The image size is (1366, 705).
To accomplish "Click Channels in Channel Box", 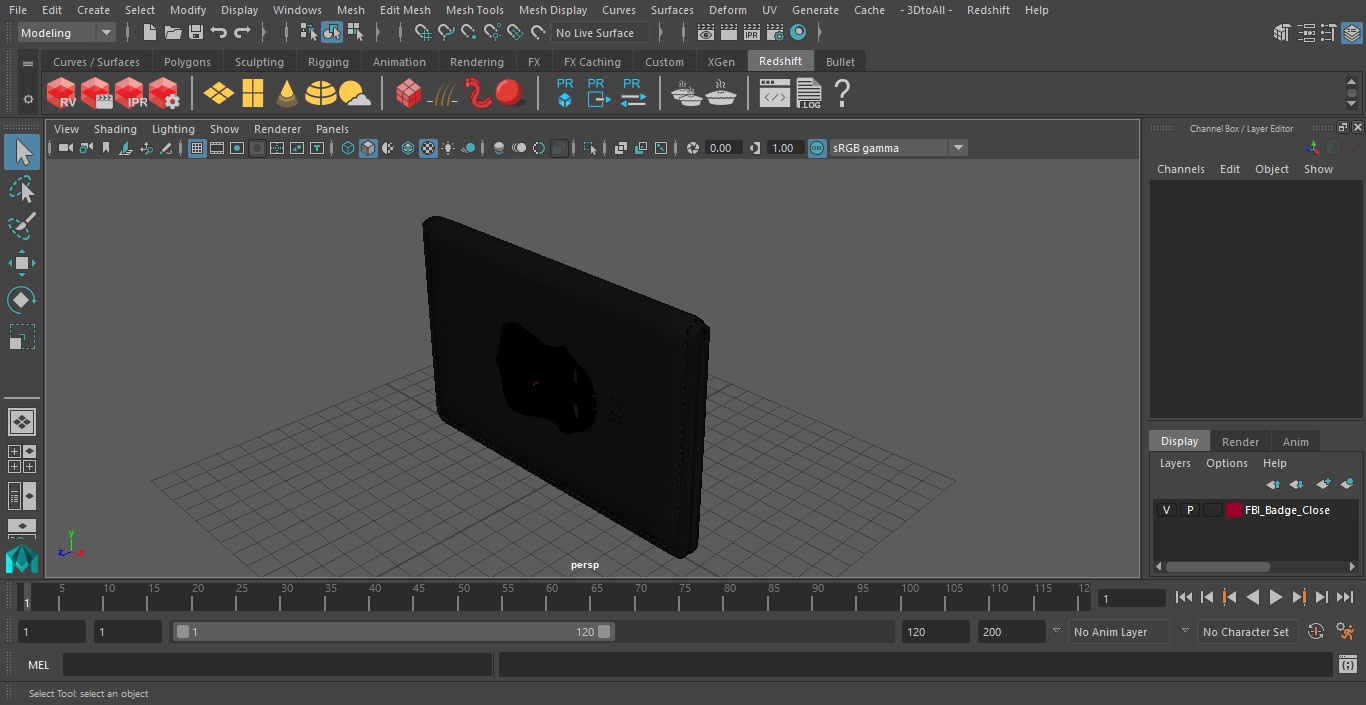I will (x=1180, y=169).
